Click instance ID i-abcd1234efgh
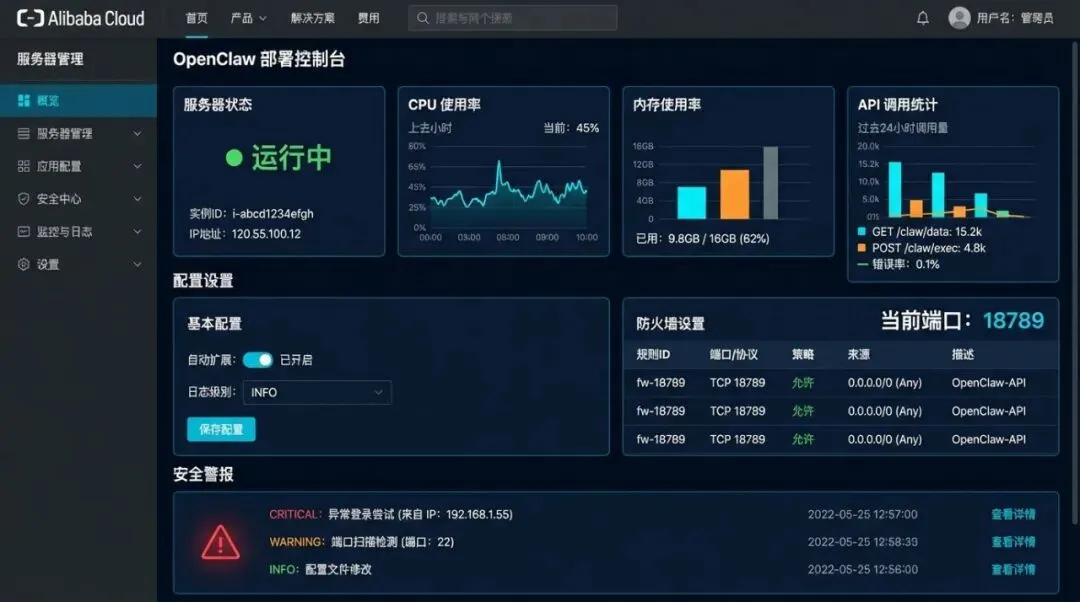The width and height of the screenshot is (1080, 602). point(273,214)
